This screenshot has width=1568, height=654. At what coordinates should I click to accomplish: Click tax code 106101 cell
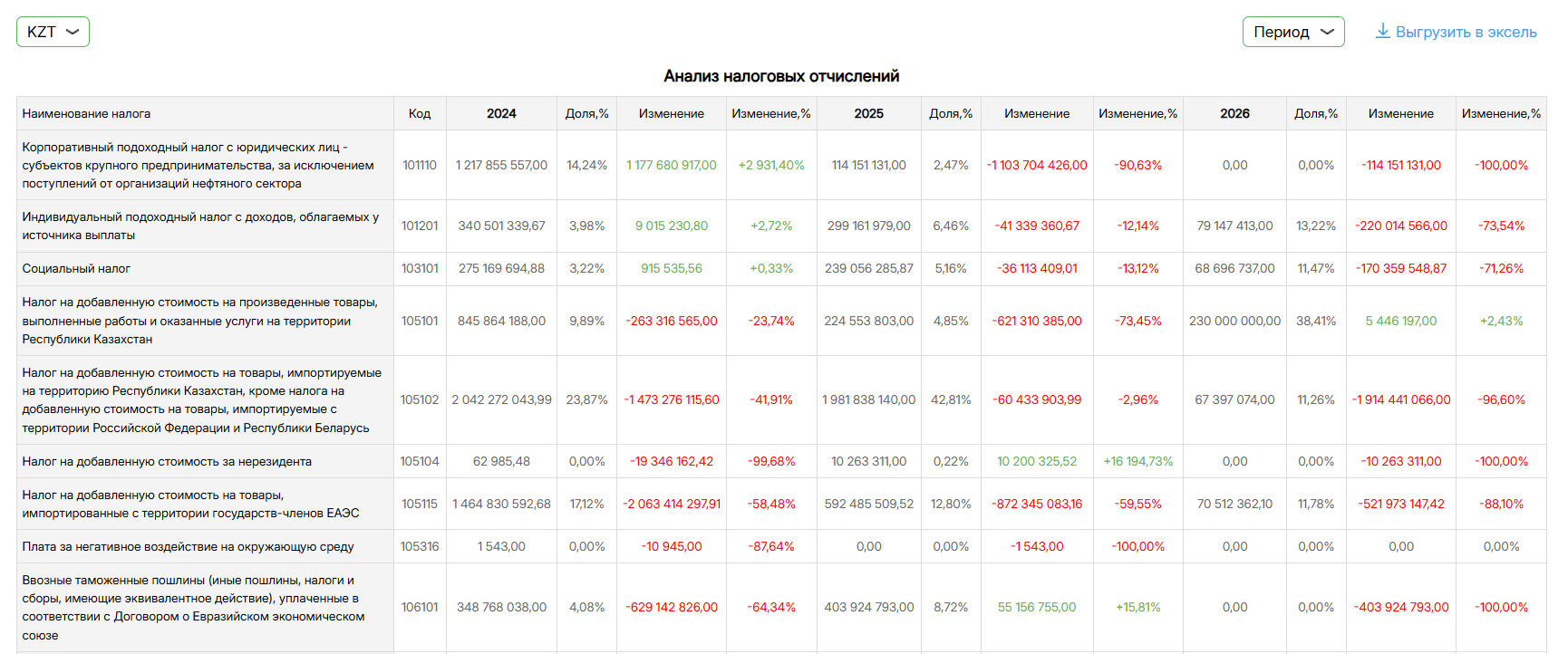tap(420, 607)
